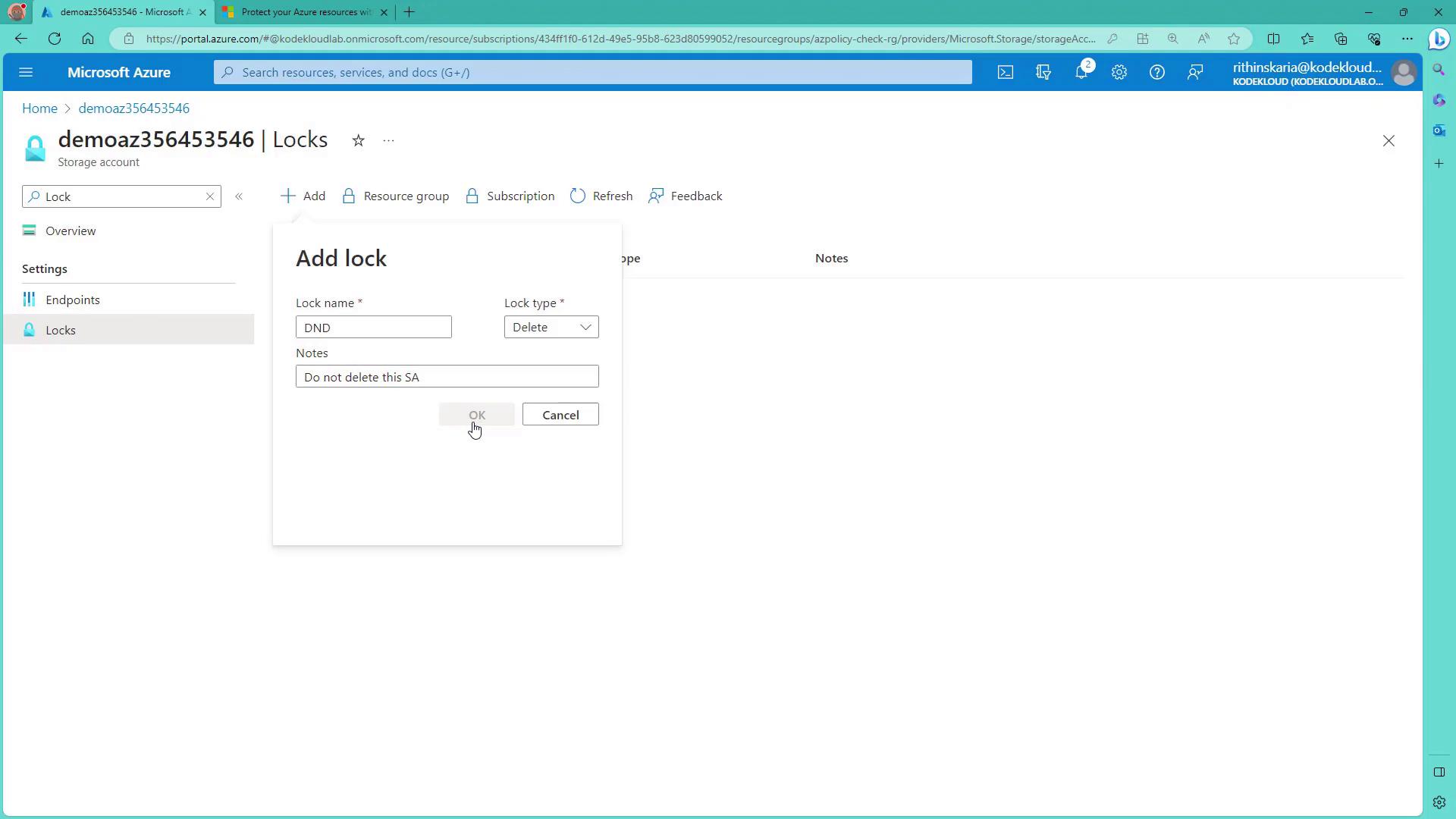Viewport: 1456px width, 819px height.
Task: Click the Copilot icon in header
Action: point(1439,39)
